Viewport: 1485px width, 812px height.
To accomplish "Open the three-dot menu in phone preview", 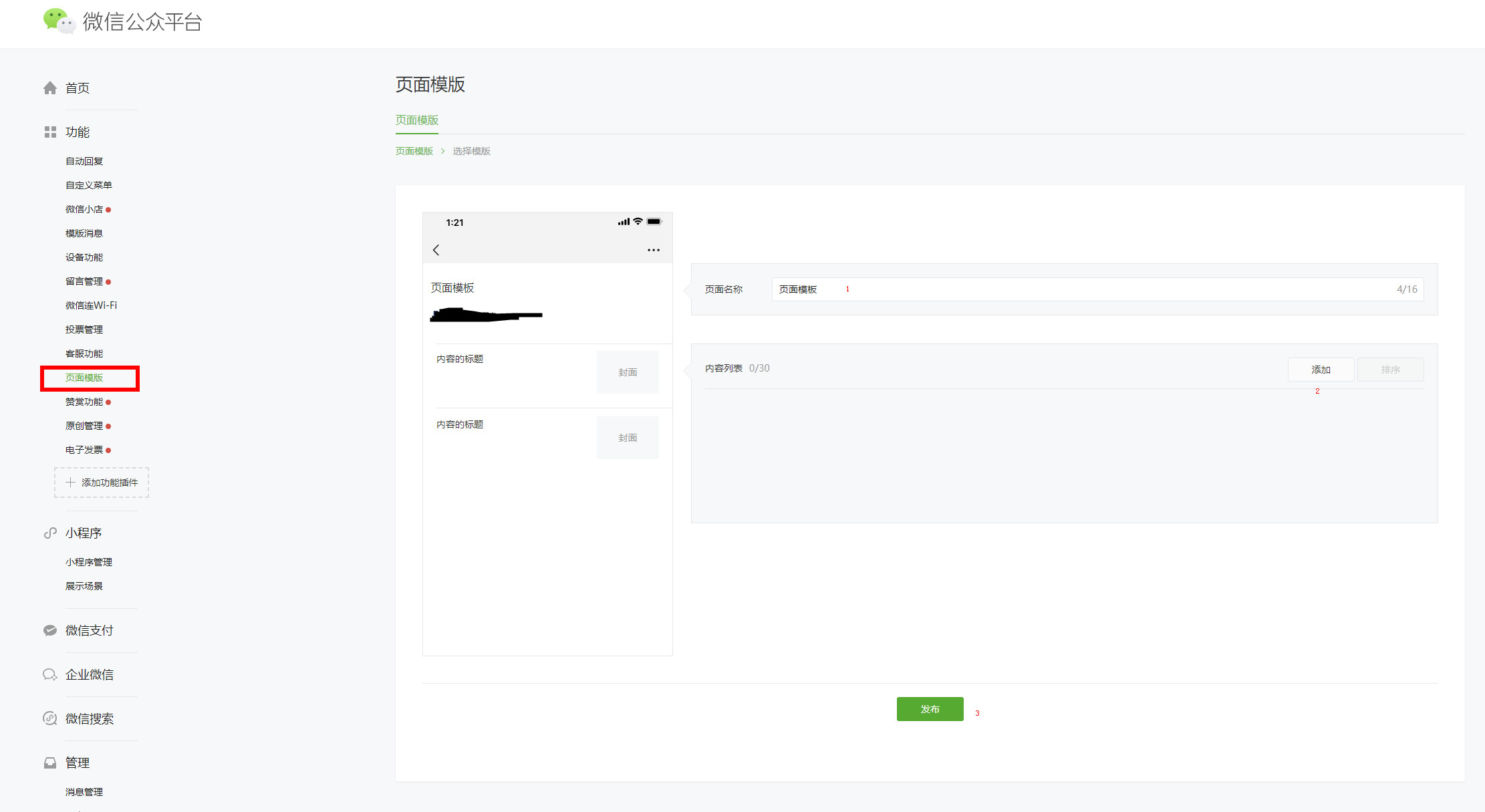I will (653, 250).
